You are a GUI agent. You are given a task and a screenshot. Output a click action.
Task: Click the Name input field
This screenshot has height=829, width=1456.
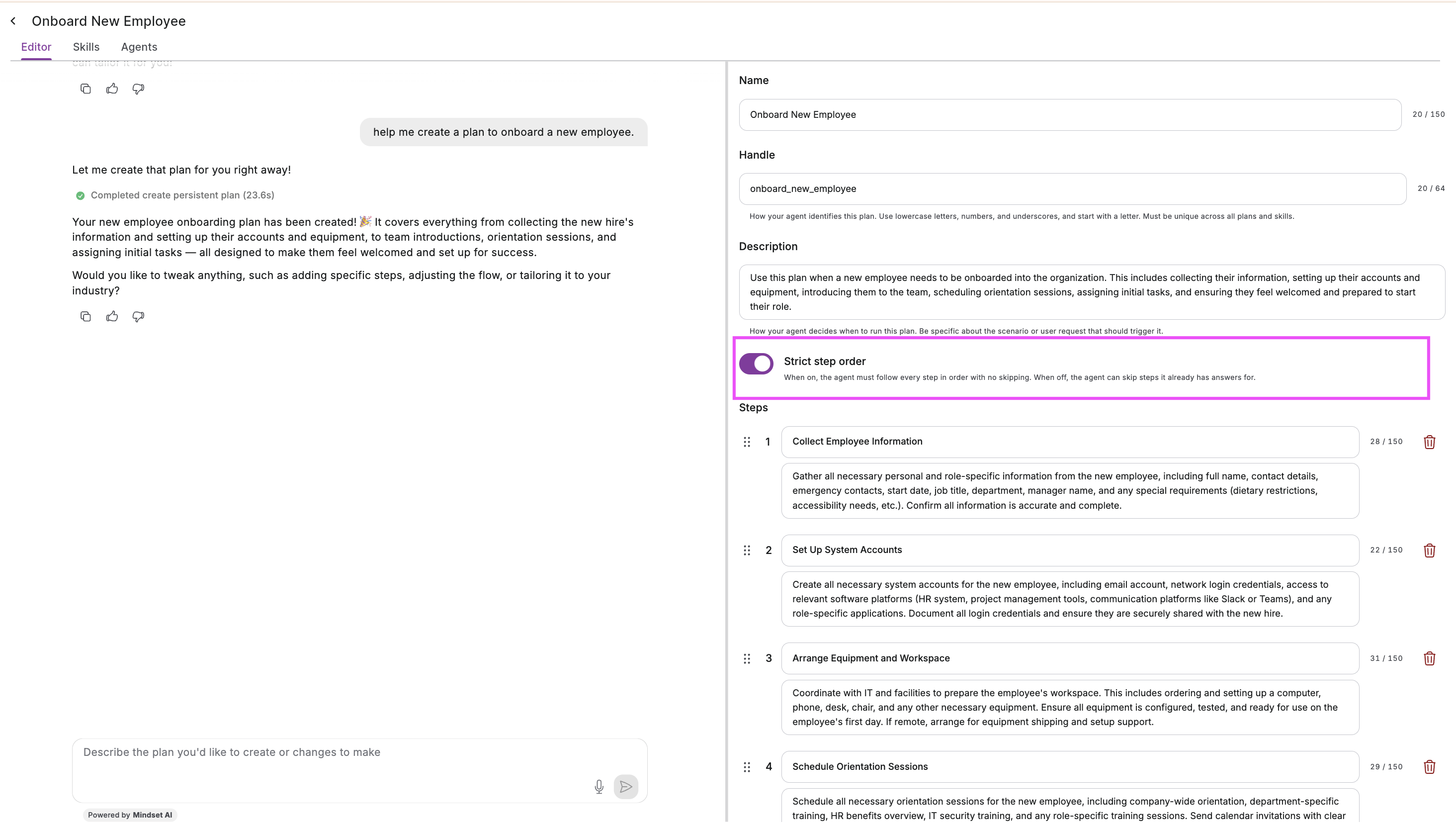[1070, 114]
